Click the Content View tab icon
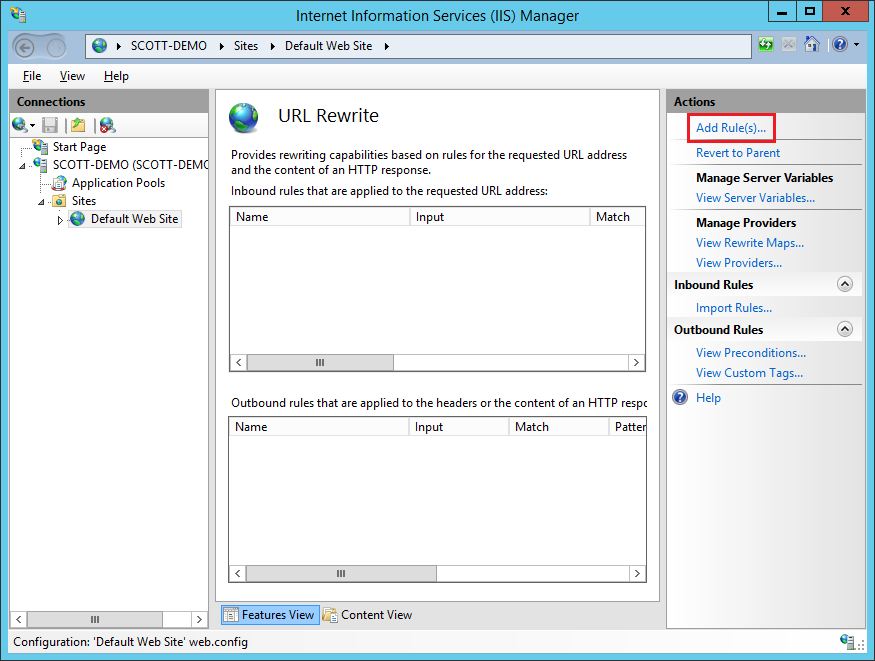Image resolution: width=875 pixels, height=661 pixels. (x=330, y=615)
